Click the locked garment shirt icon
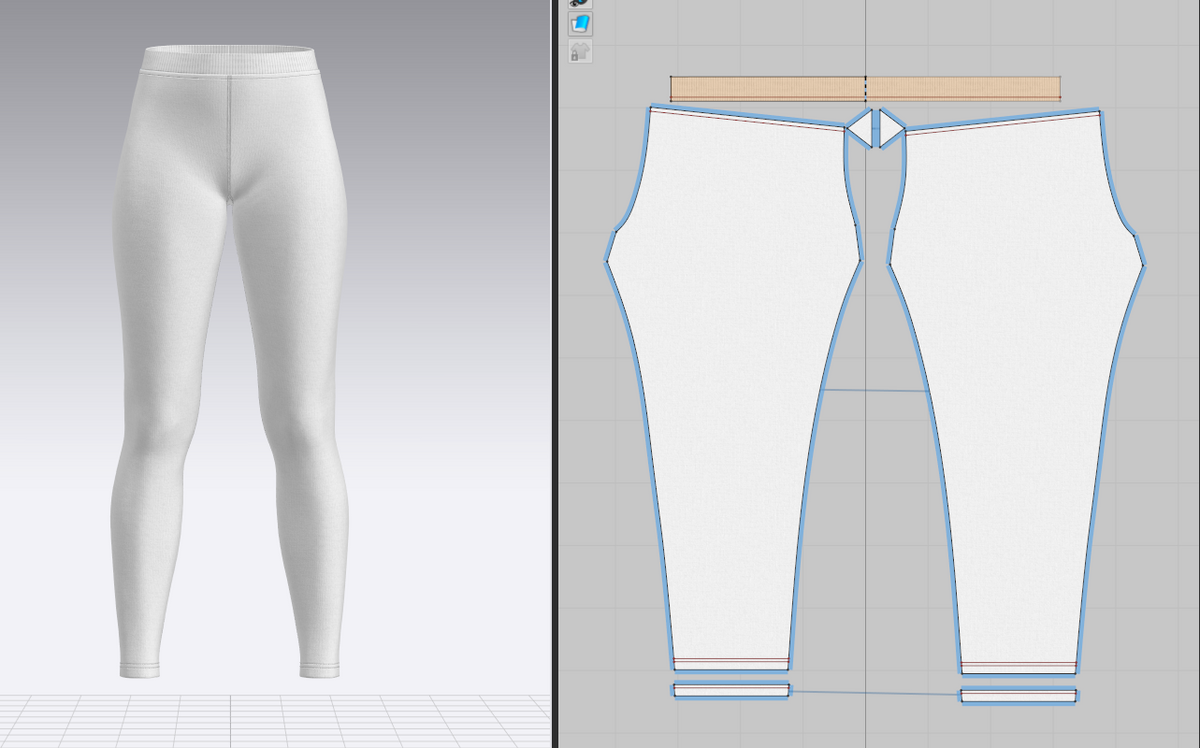Screen dimensions: 1200x748 580,51
